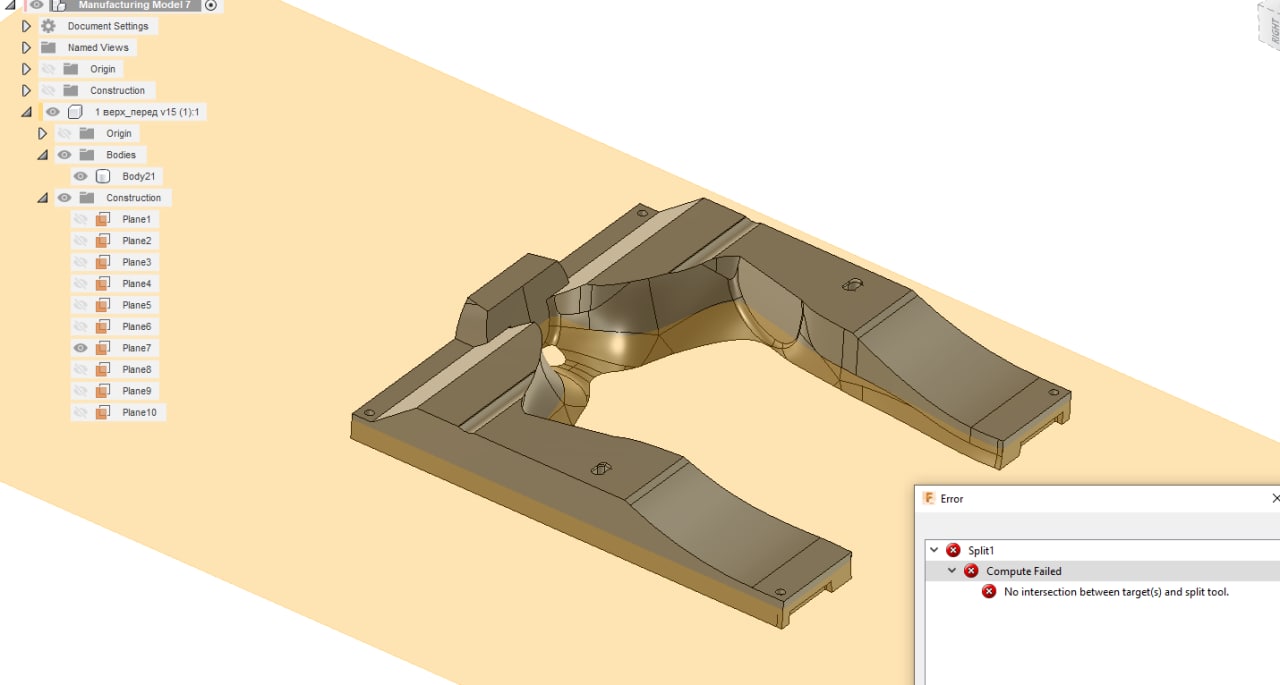Activate Manufacturing Model 7 radio button
Screen dimensions: 1280x685
tap(211, 5)
